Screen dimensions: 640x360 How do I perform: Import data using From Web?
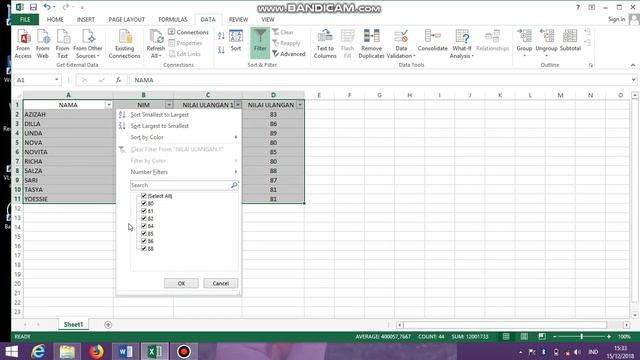(42, 44)
